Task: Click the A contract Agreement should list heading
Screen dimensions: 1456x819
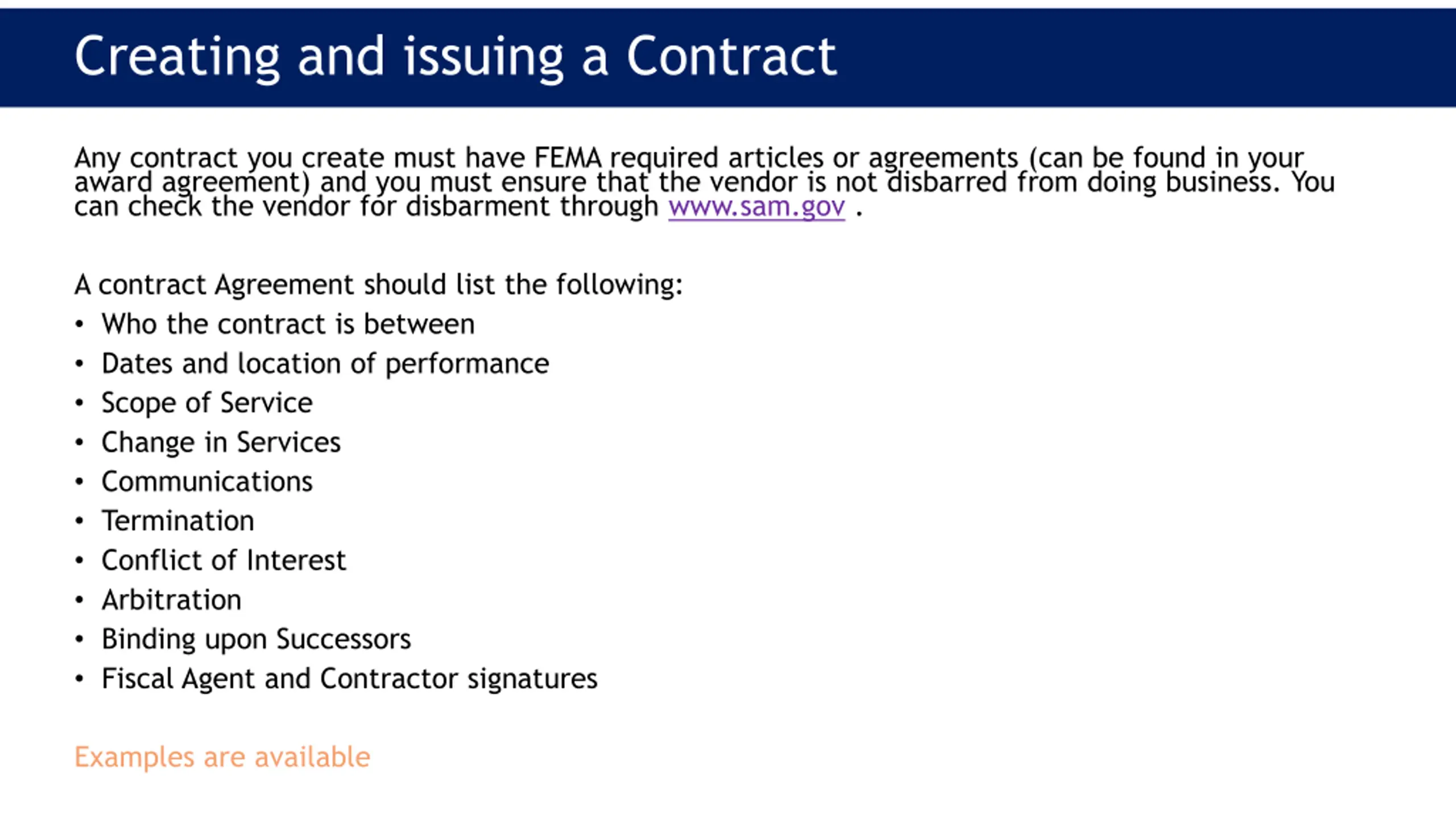Action: [378, 284]
